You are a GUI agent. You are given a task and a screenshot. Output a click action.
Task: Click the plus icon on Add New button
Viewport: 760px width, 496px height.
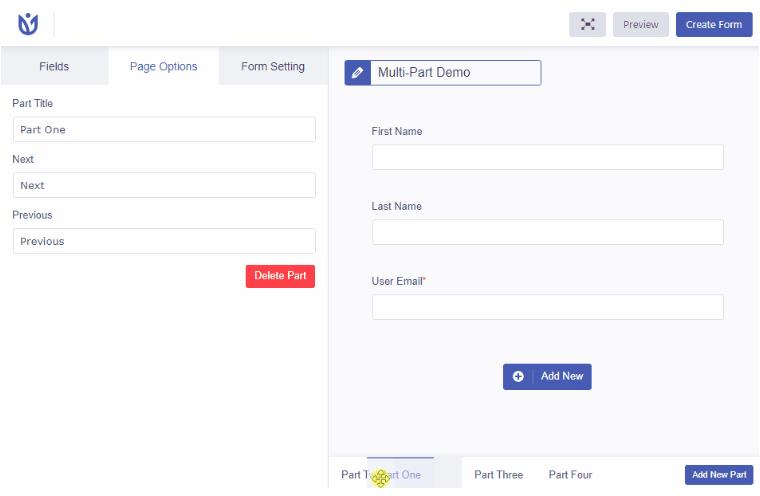518,377
